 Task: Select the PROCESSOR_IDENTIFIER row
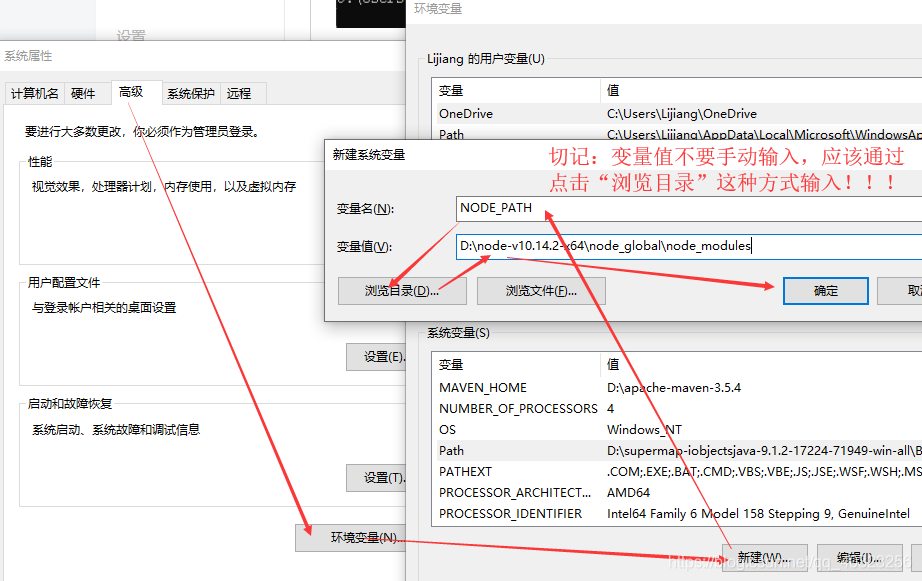click(677, 514)
